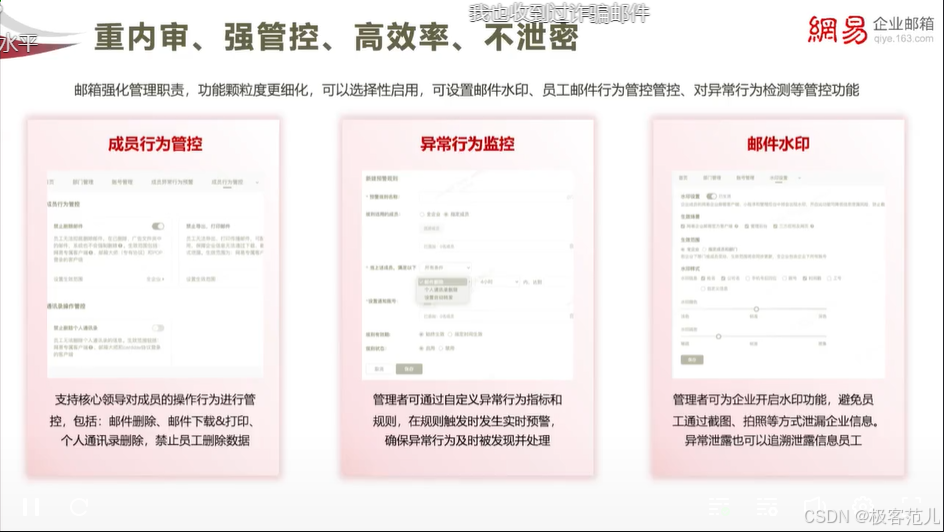
Task: Select the 成员异常行为预警 tab in first screenshot
Action: point(172,182)
